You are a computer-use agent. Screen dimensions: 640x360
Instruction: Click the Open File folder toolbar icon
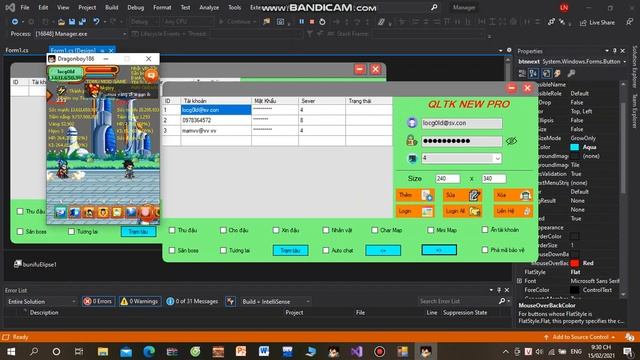(x=61, y=22)
